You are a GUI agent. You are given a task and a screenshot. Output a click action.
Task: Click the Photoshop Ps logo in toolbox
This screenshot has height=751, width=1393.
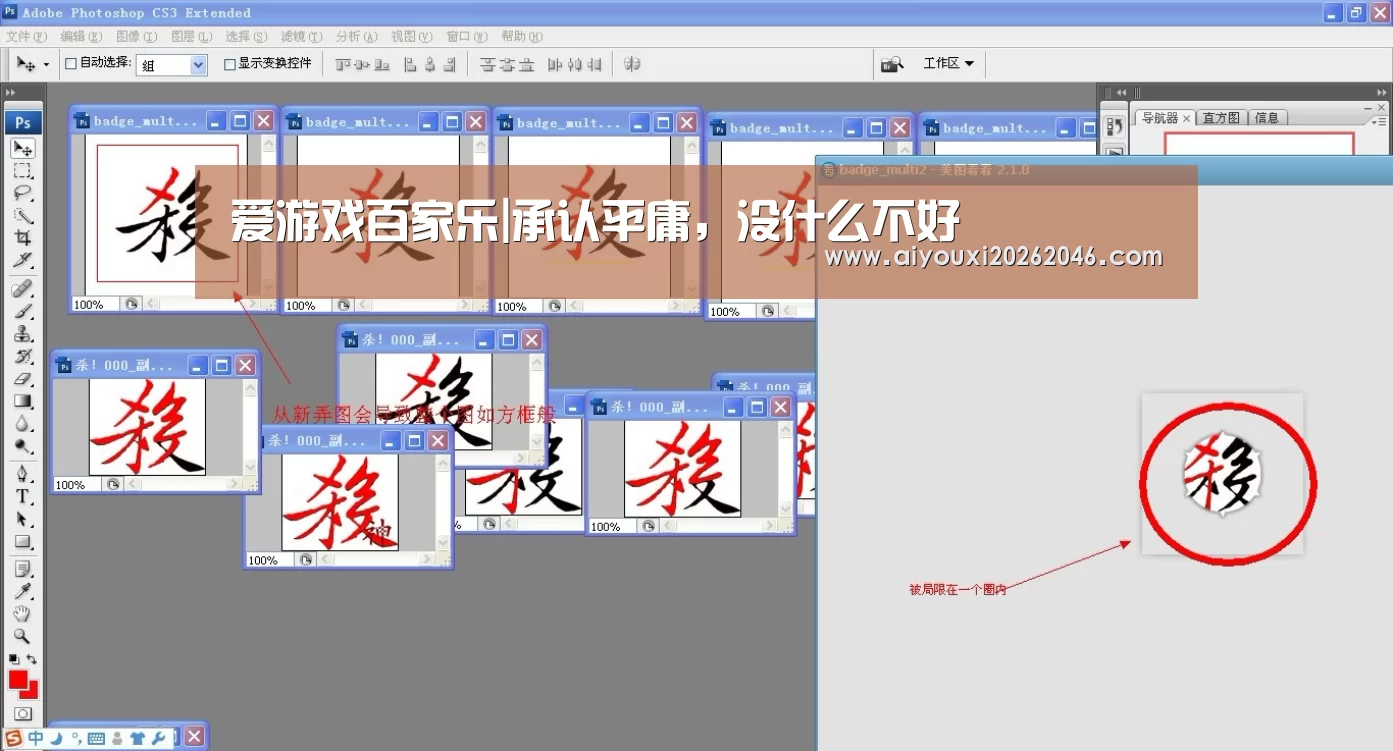(22, 122)
